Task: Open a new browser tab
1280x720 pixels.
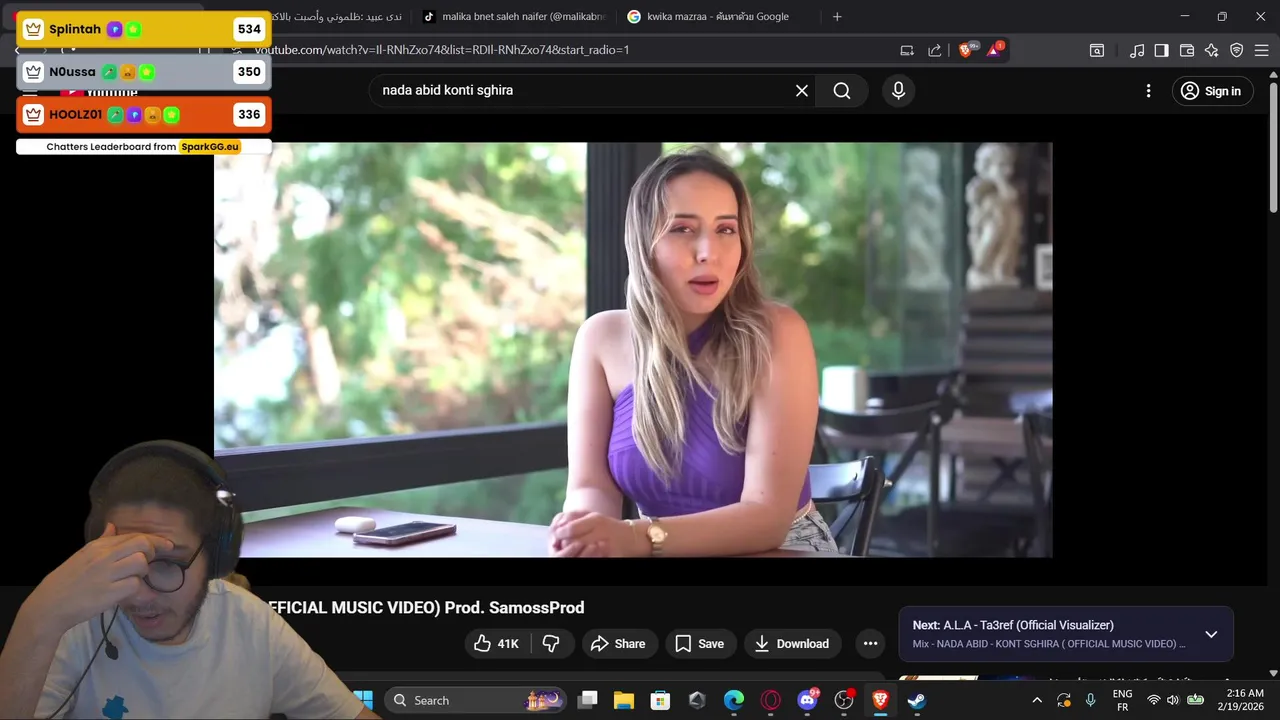Action: tap(837, 16)
